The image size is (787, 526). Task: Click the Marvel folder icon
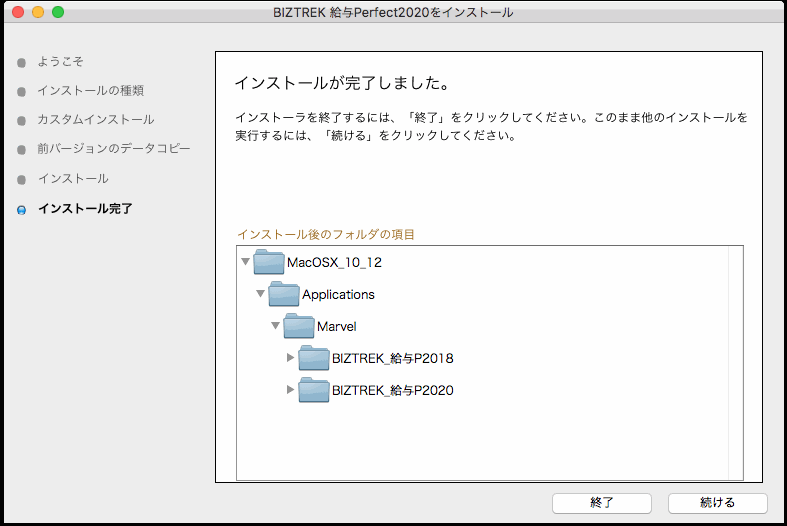tap(299, 326)
